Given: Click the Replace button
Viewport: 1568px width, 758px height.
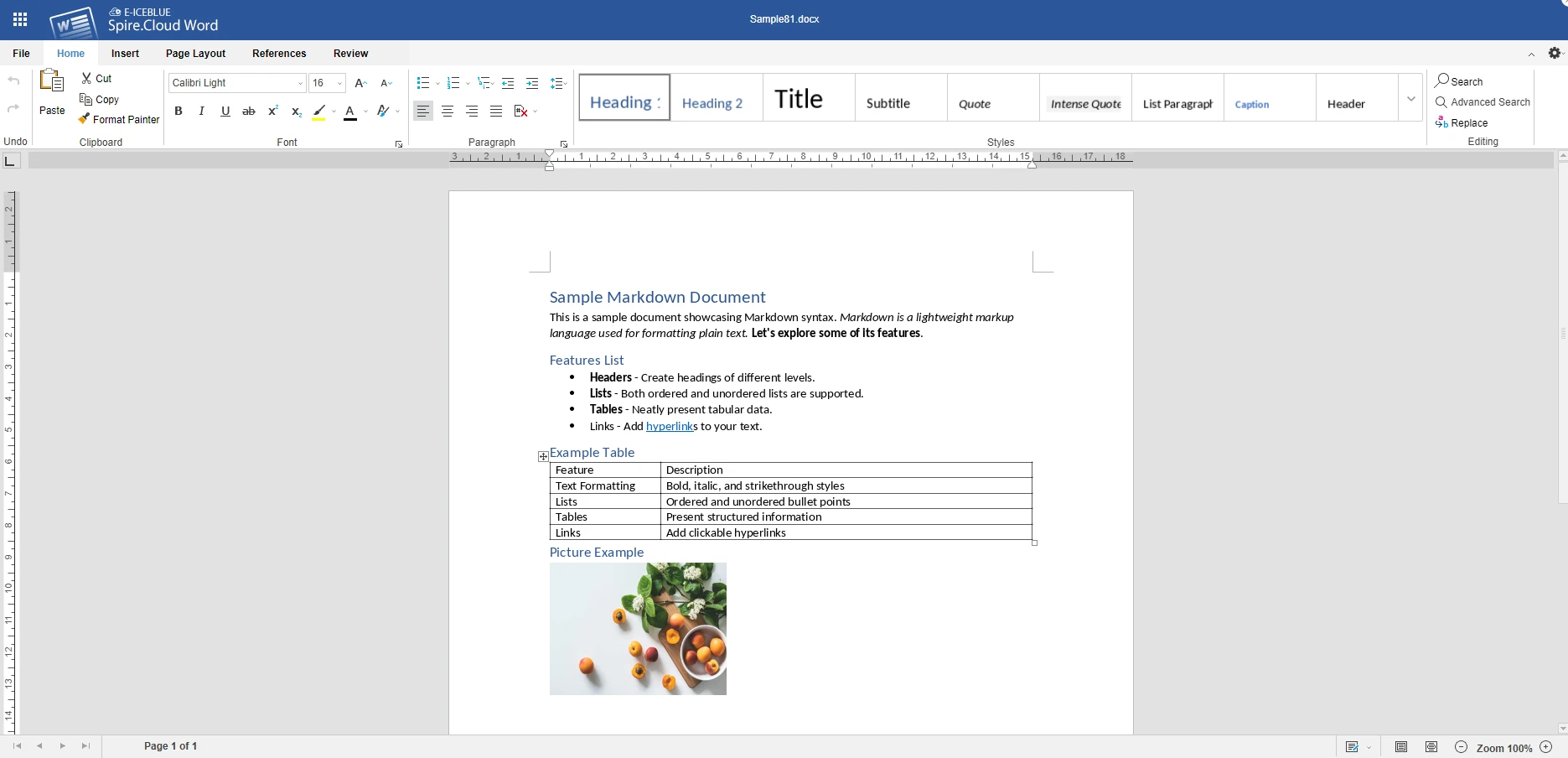Looking at the screenshot, I should point(1462,122).
